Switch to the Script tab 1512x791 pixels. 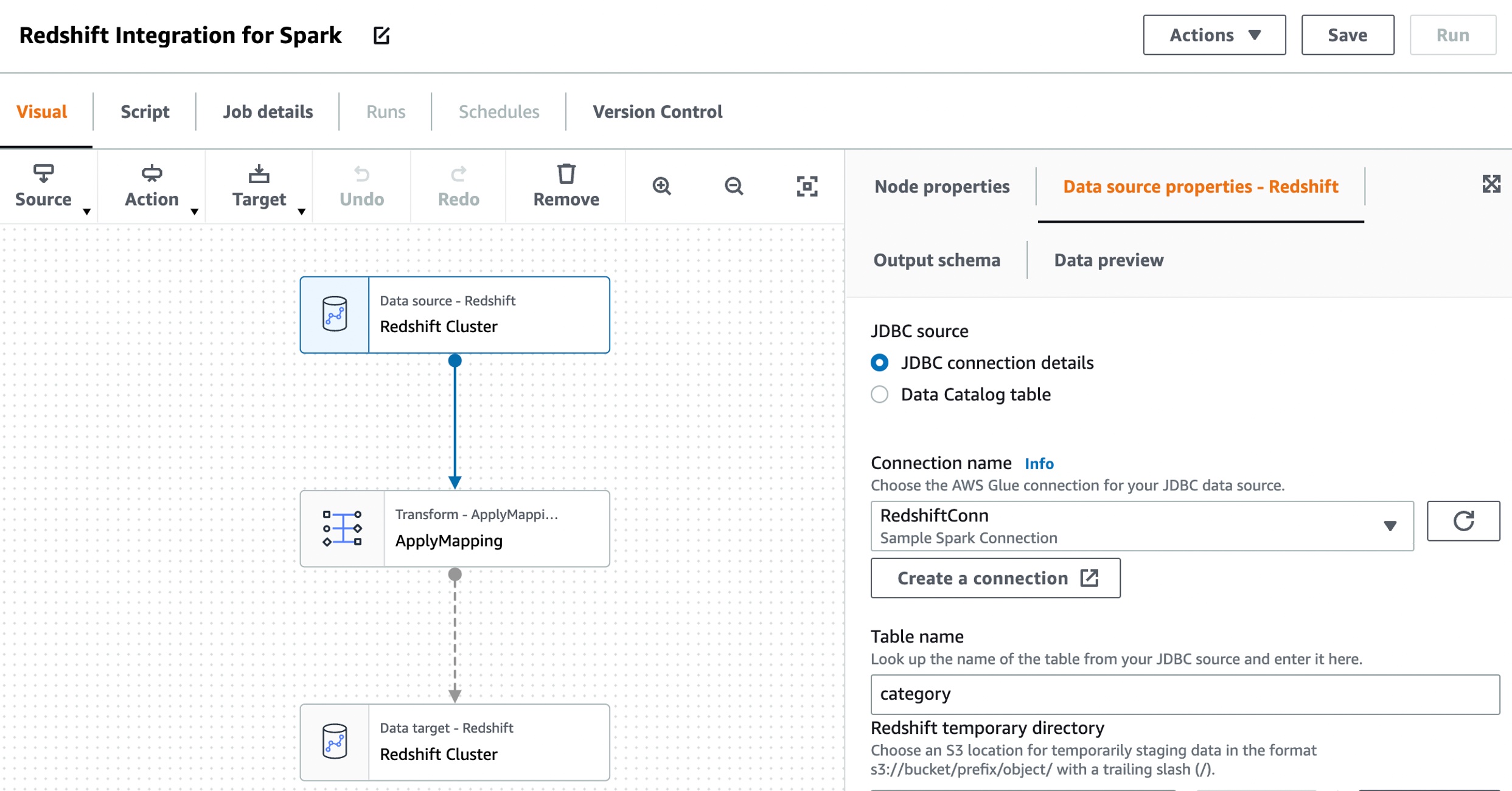[145, 112]
